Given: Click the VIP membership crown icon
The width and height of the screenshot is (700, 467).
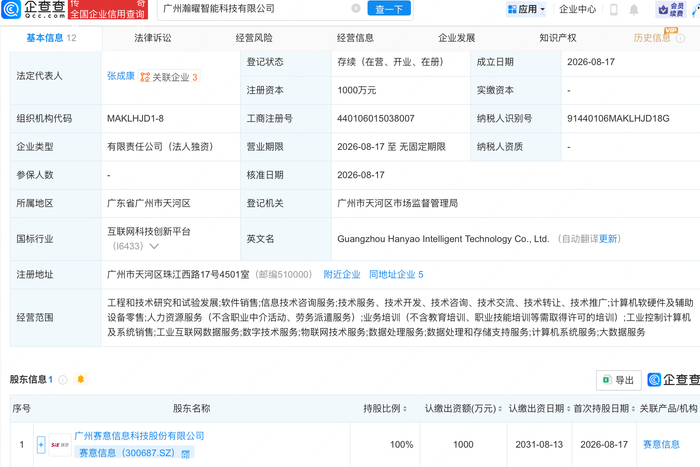Looking at the screenshot, I should pos(663,9).
